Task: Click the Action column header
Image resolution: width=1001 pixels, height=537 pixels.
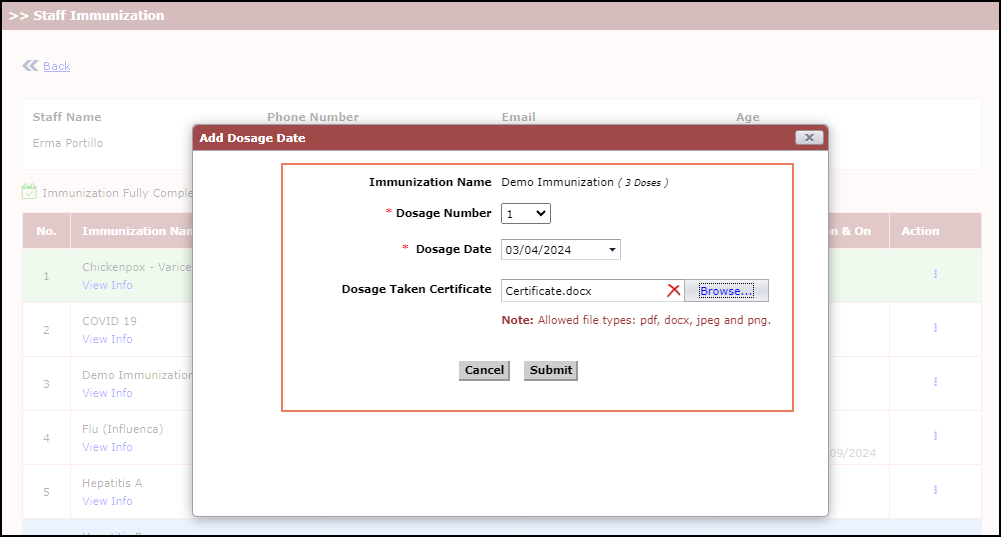Action: tap(920, 231)
